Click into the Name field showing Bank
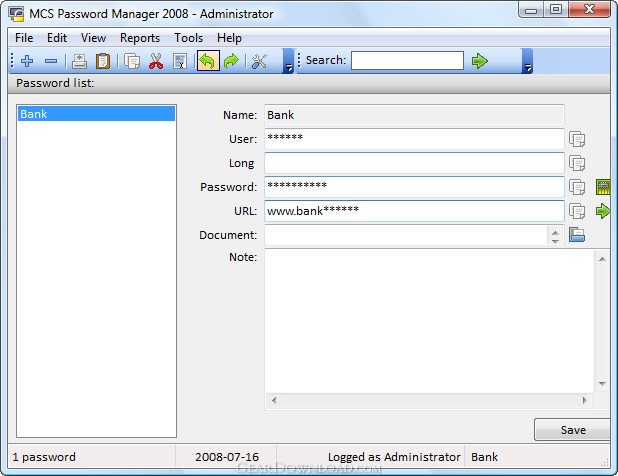The width and height of the screenshot is (618, 476). click(x=414, y=115)
